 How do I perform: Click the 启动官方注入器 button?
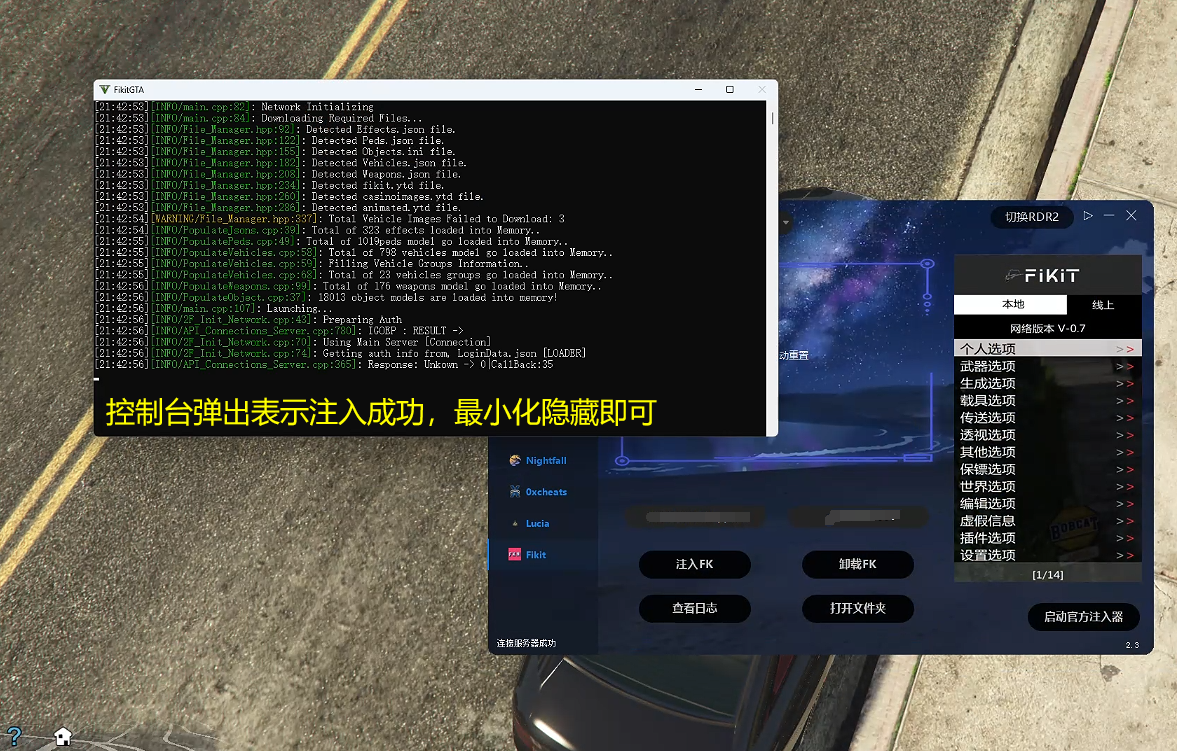click(x=1083, y=617)
